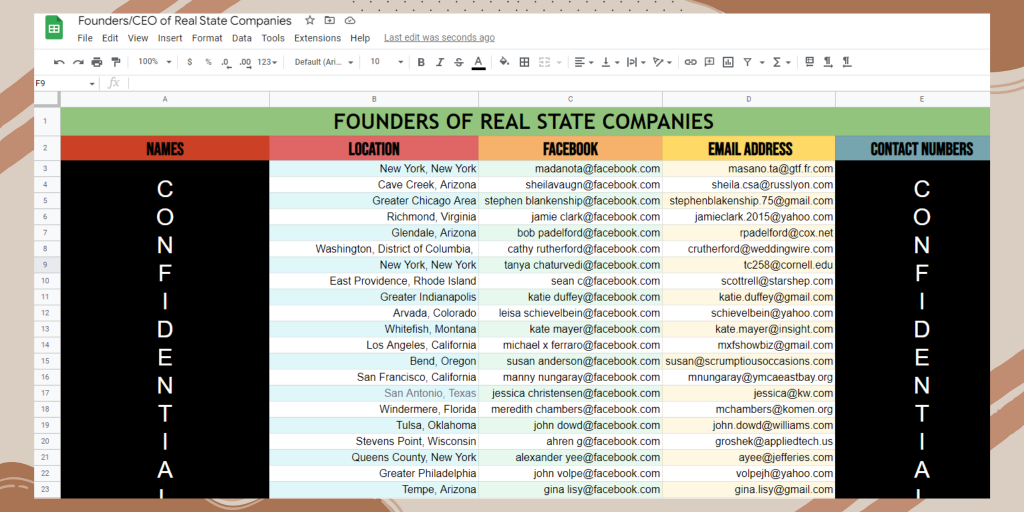Screen dimensions: 1024x512
Task: Open the 123 number format dropdown
Action: tap(267, 62)
